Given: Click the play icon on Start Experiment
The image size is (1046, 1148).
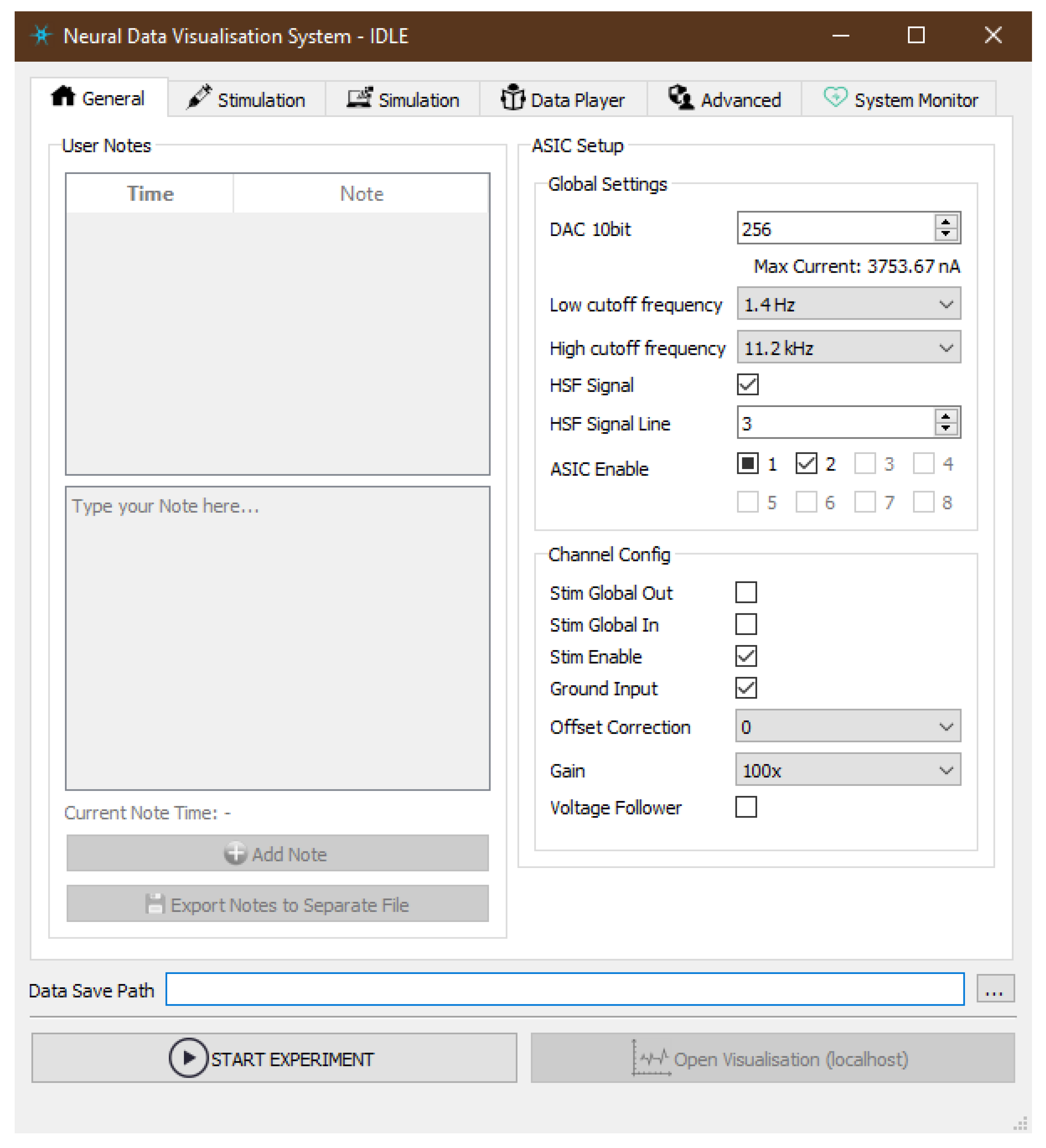Looking at the screenshot, I should click(188, 1058).
